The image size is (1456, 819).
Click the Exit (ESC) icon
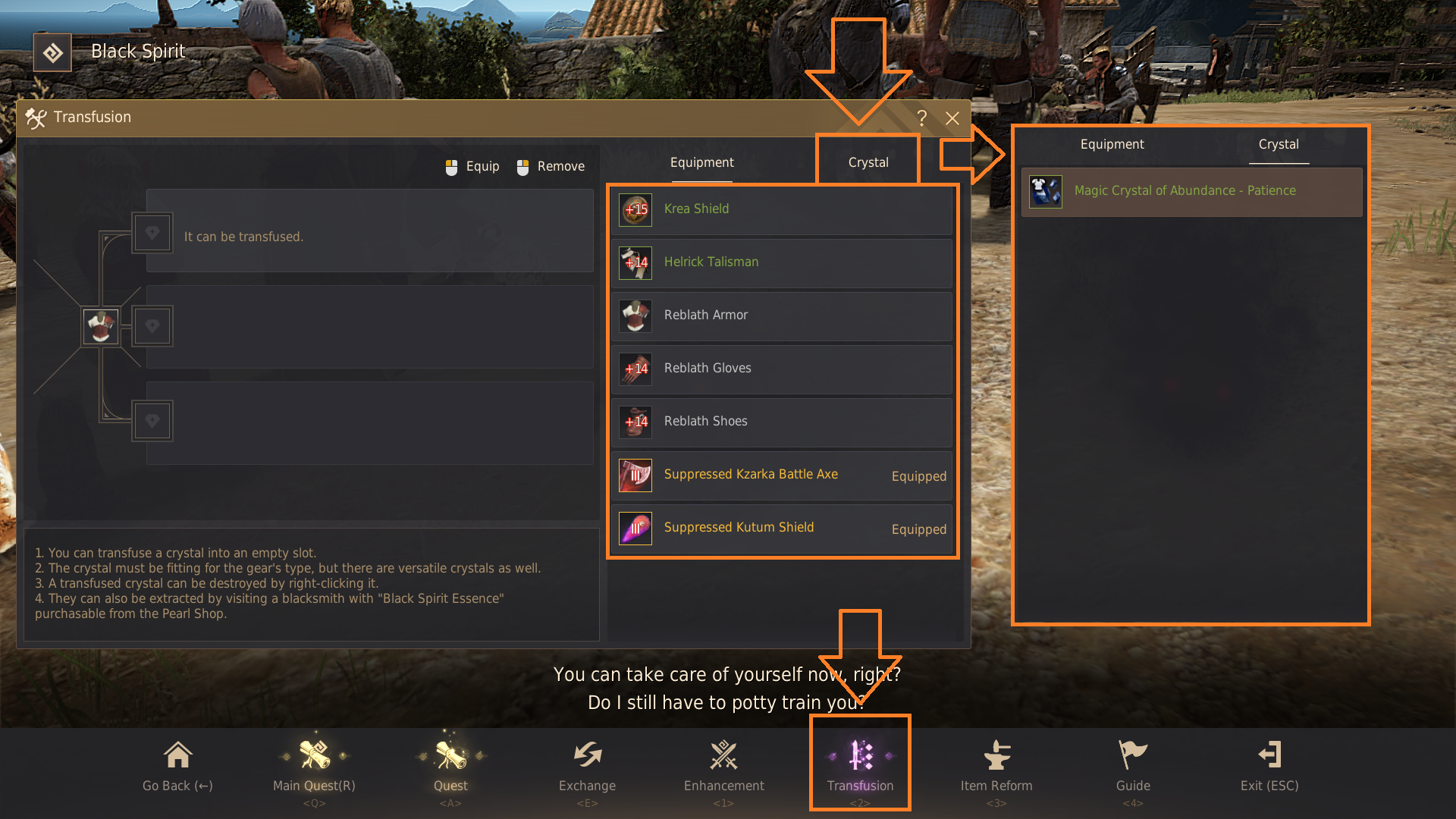click(x=1269, y=755)
